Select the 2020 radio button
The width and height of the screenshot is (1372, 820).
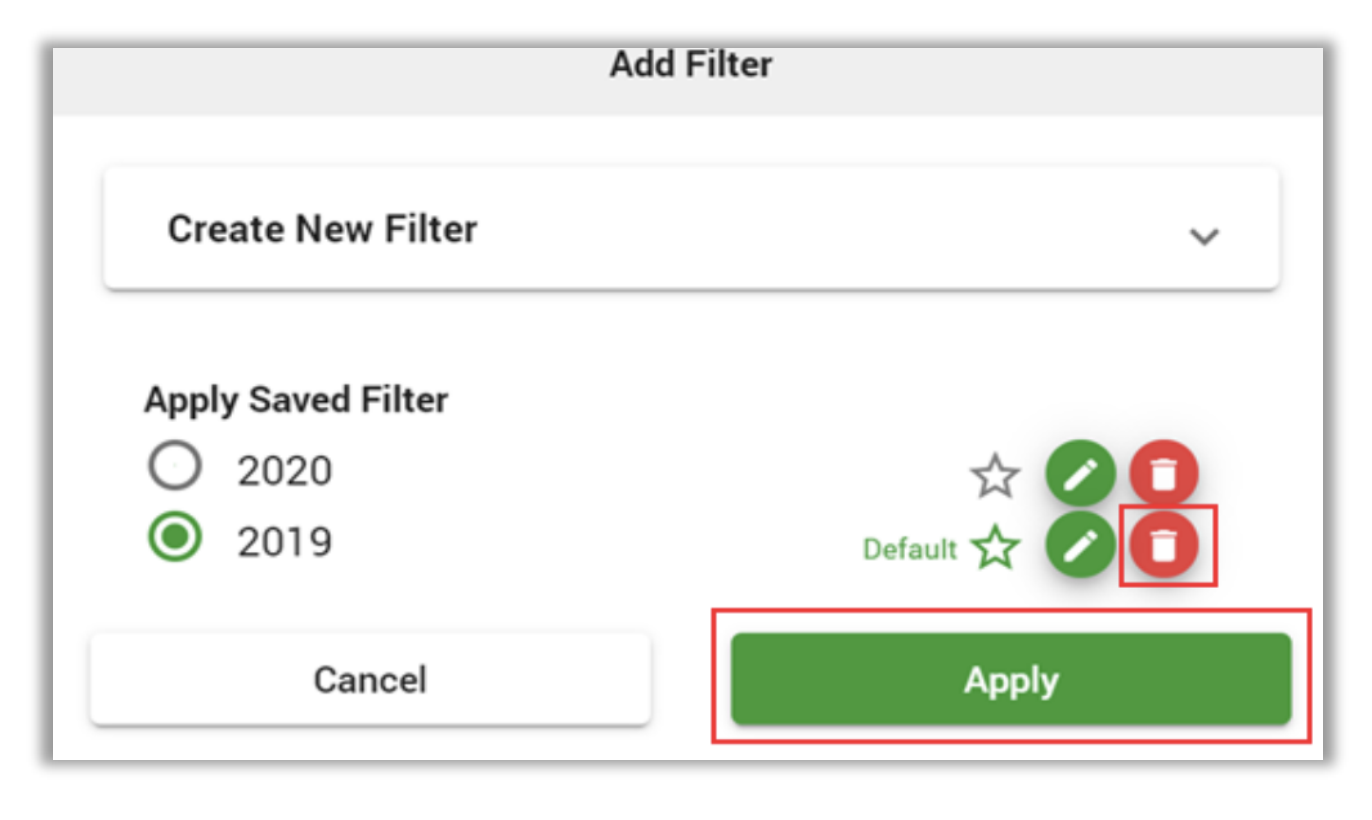pos(175,467)
